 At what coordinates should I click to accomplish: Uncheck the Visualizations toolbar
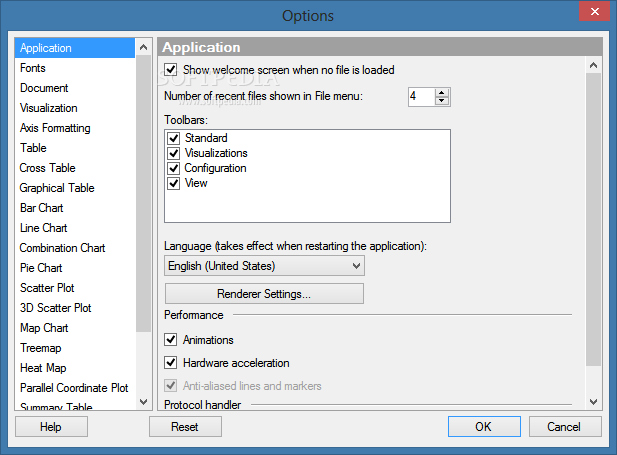coord(174,153)
